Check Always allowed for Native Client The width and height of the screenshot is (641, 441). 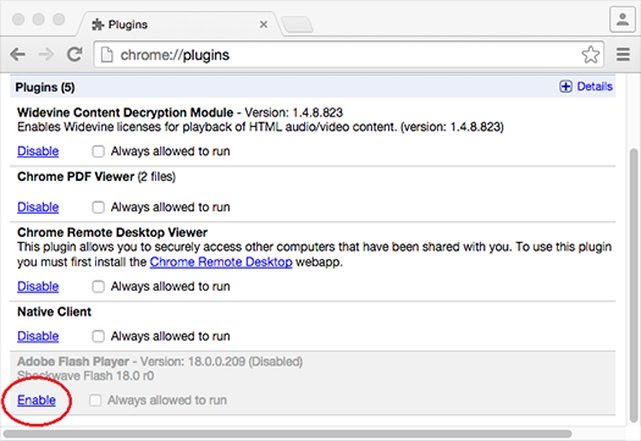click(98, 336)
